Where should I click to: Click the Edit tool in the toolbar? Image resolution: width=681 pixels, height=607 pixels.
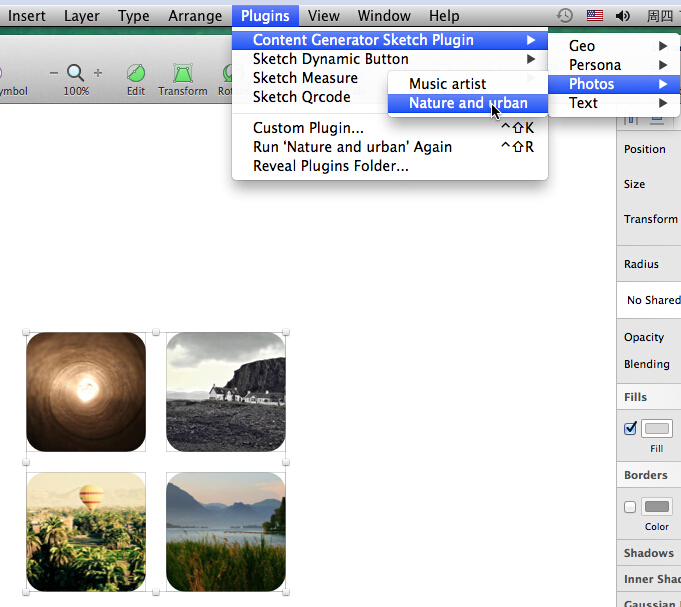(135, 74)
